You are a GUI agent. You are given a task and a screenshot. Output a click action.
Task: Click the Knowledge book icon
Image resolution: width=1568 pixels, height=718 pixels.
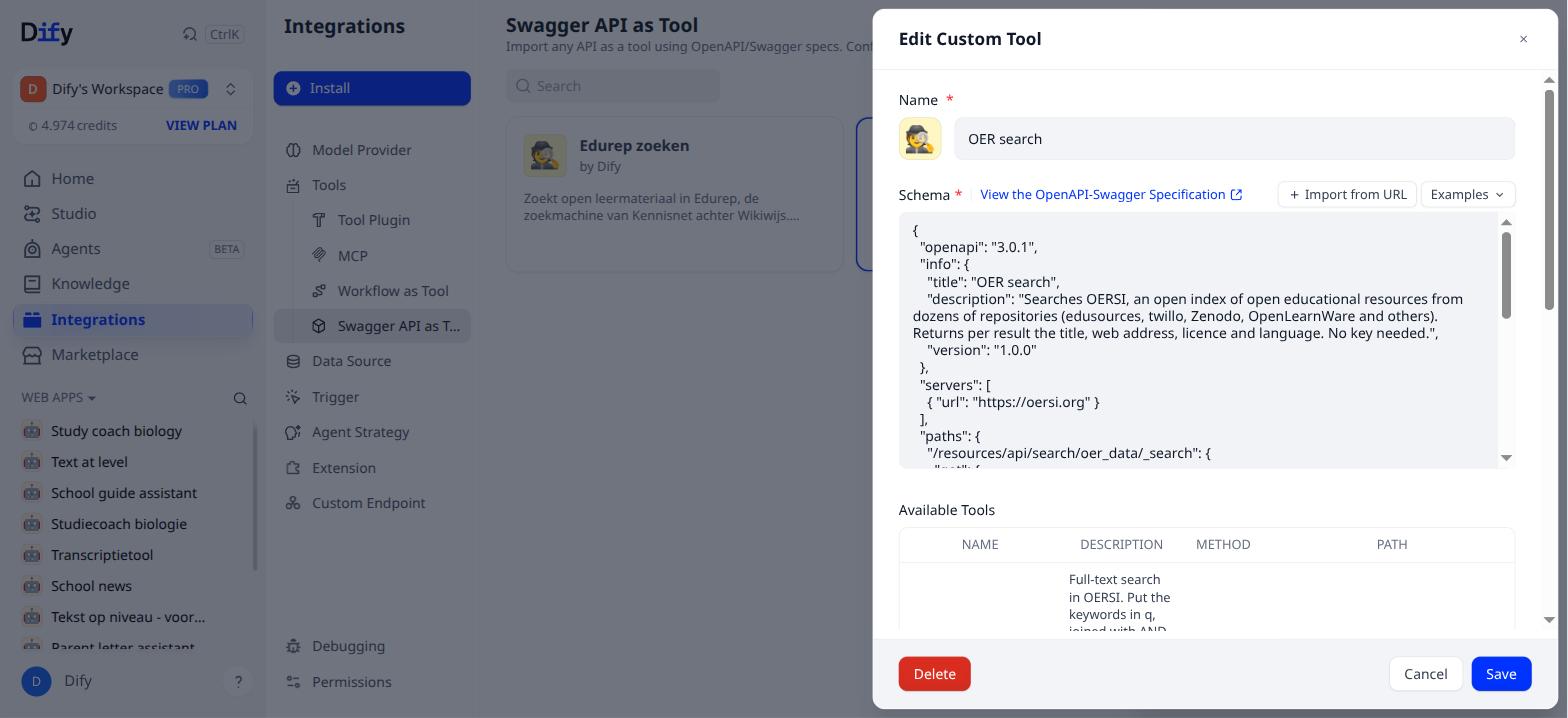[32, 284]
